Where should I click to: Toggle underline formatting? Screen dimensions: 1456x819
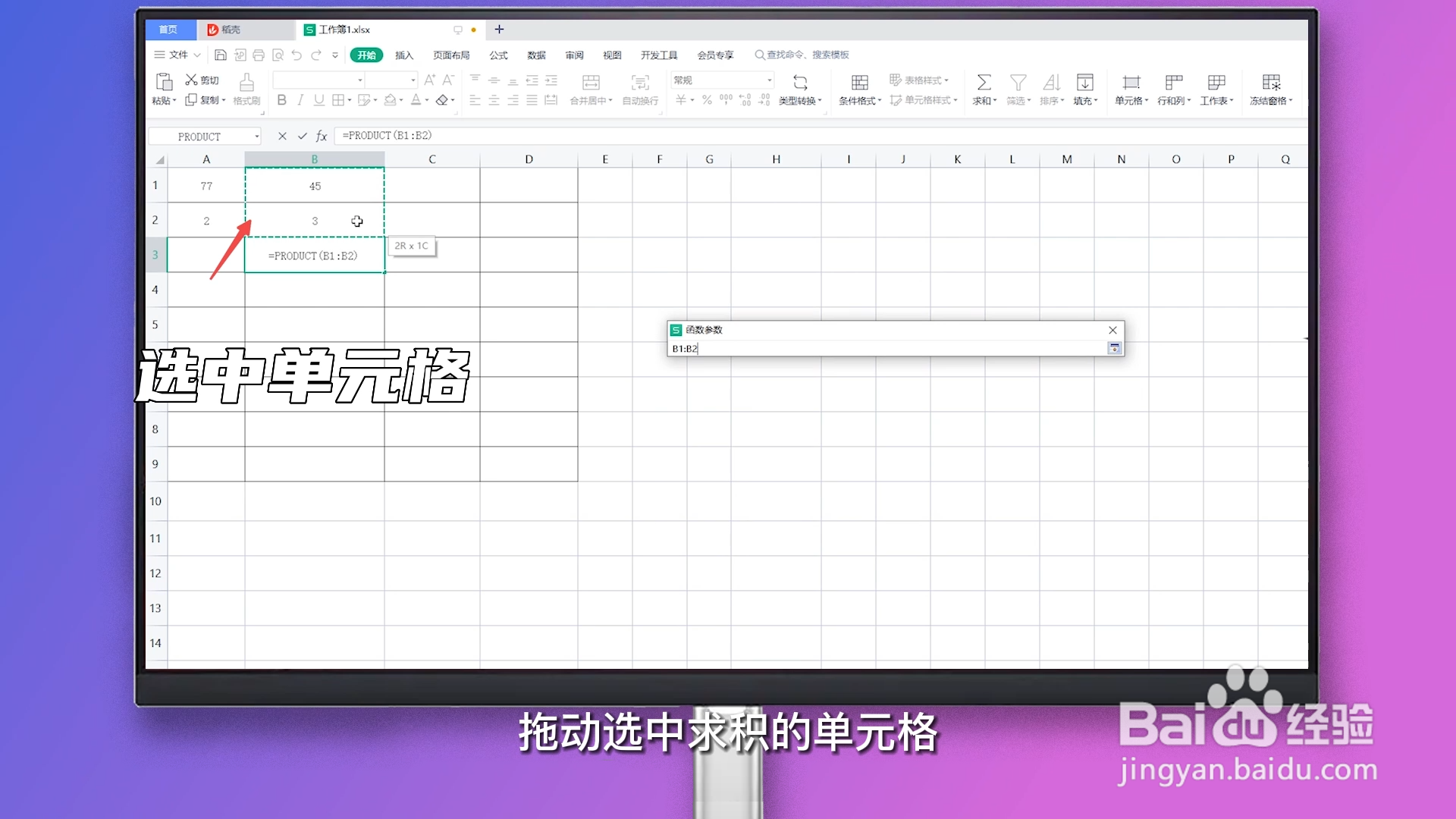coord(318,99)
